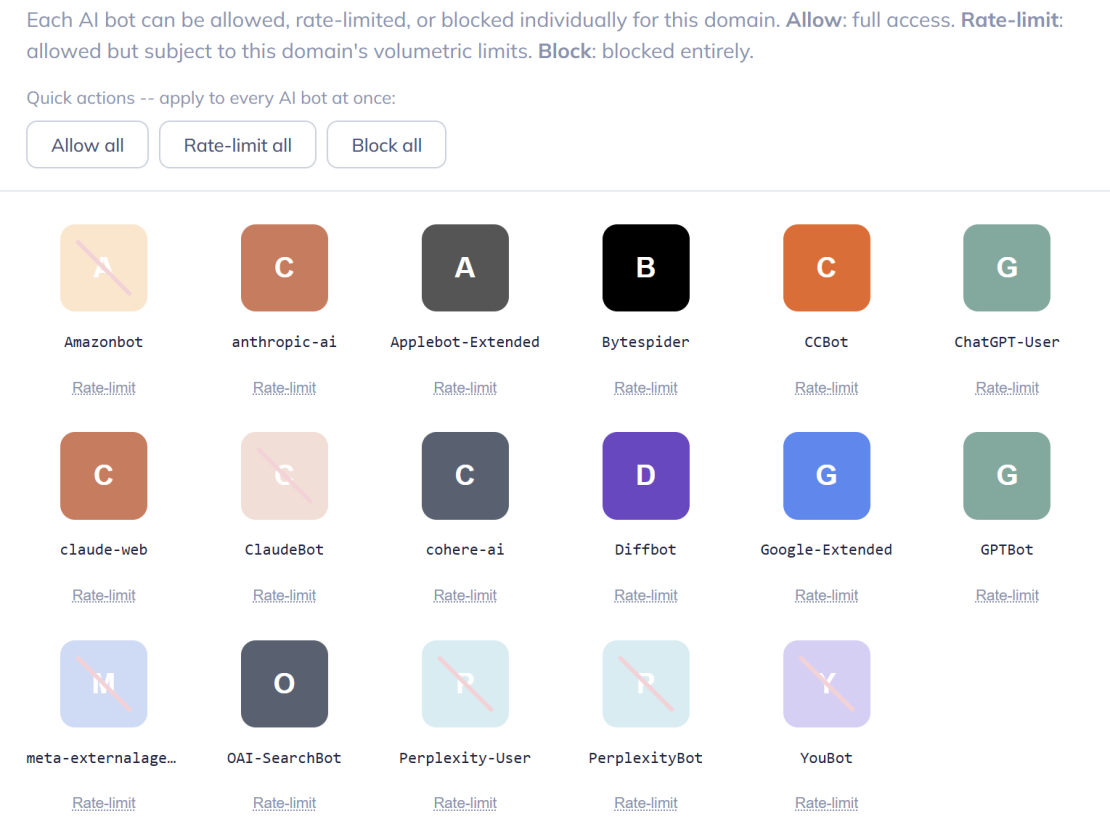This screenshot has width=1110, height=832.
Task: Click the Block all button
Action: (387, 144)
